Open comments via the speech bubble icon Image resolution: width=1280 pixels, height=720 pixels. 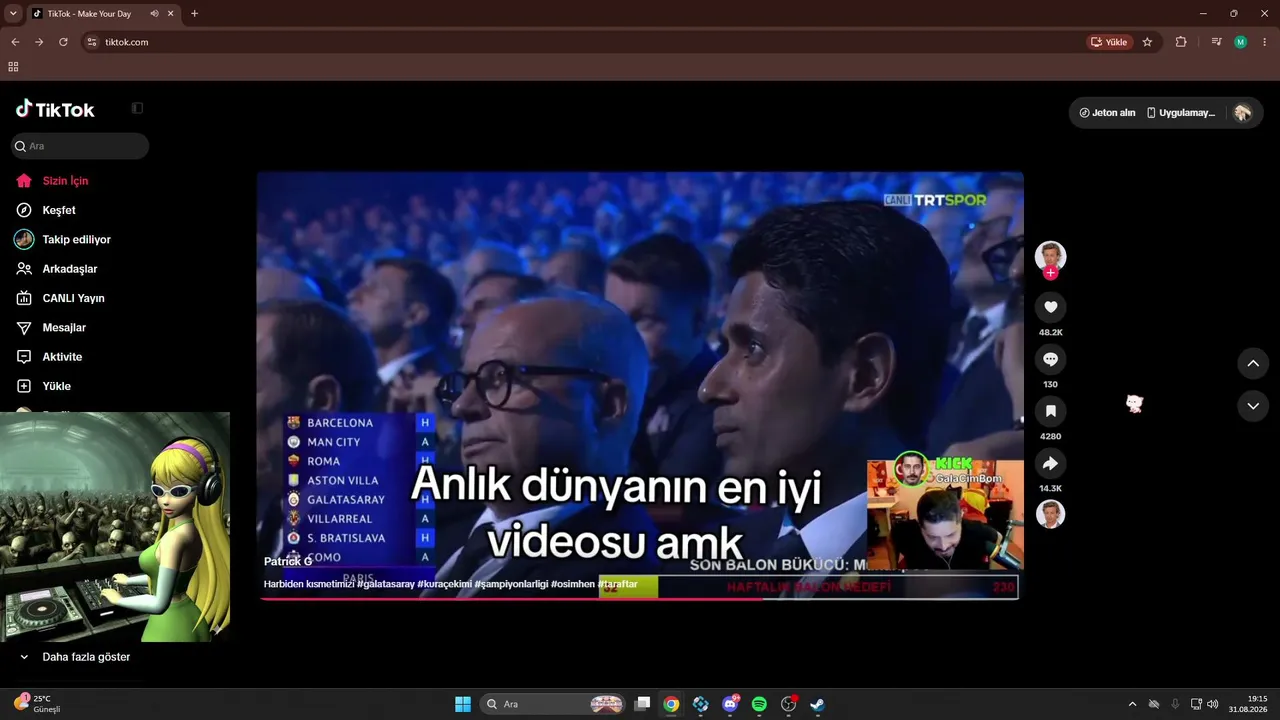[1050, 359]
